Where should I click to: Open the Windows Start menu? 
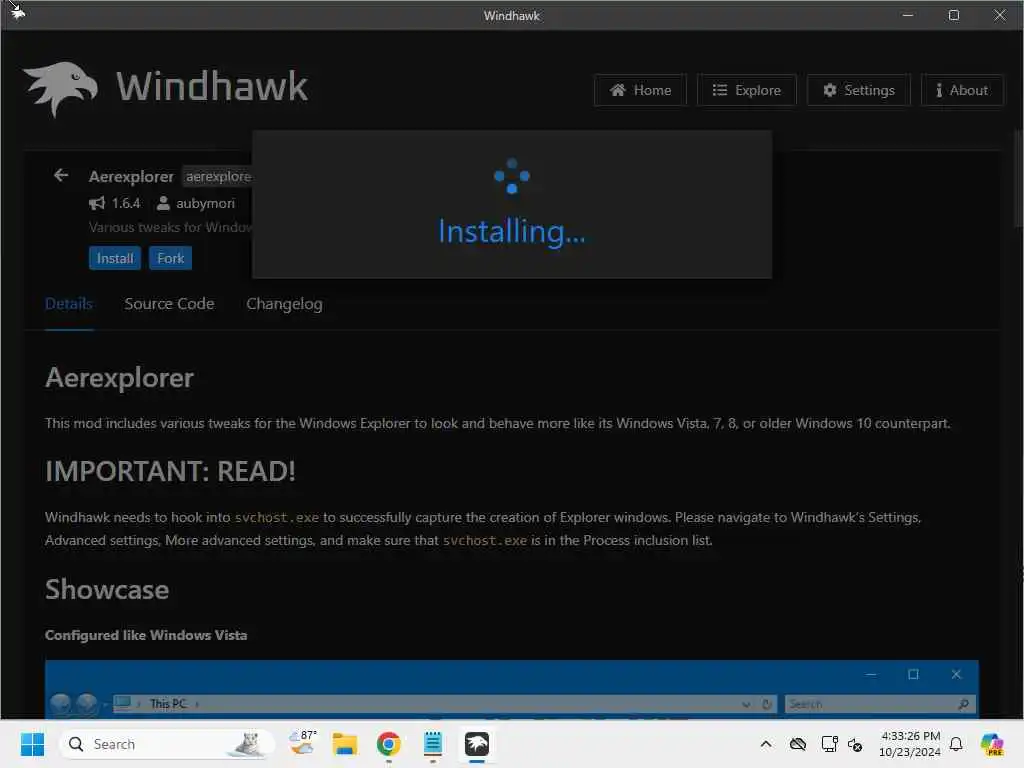pos(32,744)
